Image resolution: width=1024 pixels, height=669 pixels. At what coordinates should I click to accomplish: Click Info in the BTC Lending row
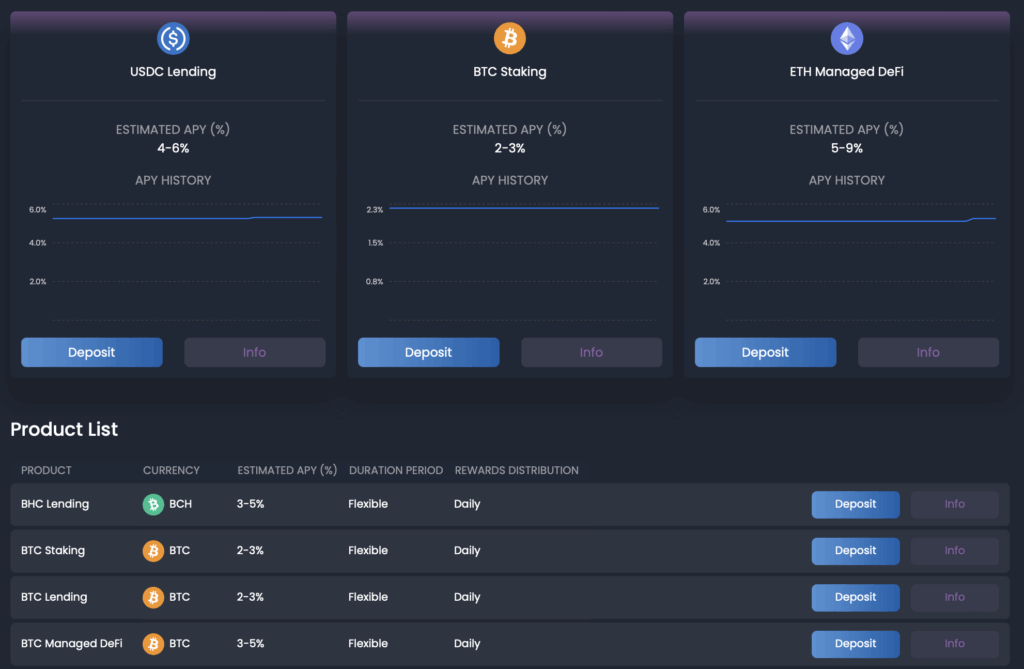955,597
